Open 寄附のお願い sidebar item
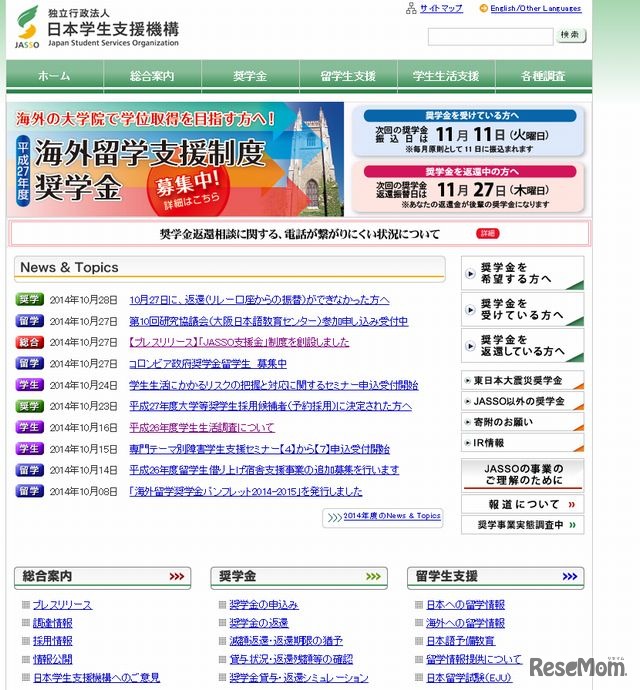 point(522,422)
